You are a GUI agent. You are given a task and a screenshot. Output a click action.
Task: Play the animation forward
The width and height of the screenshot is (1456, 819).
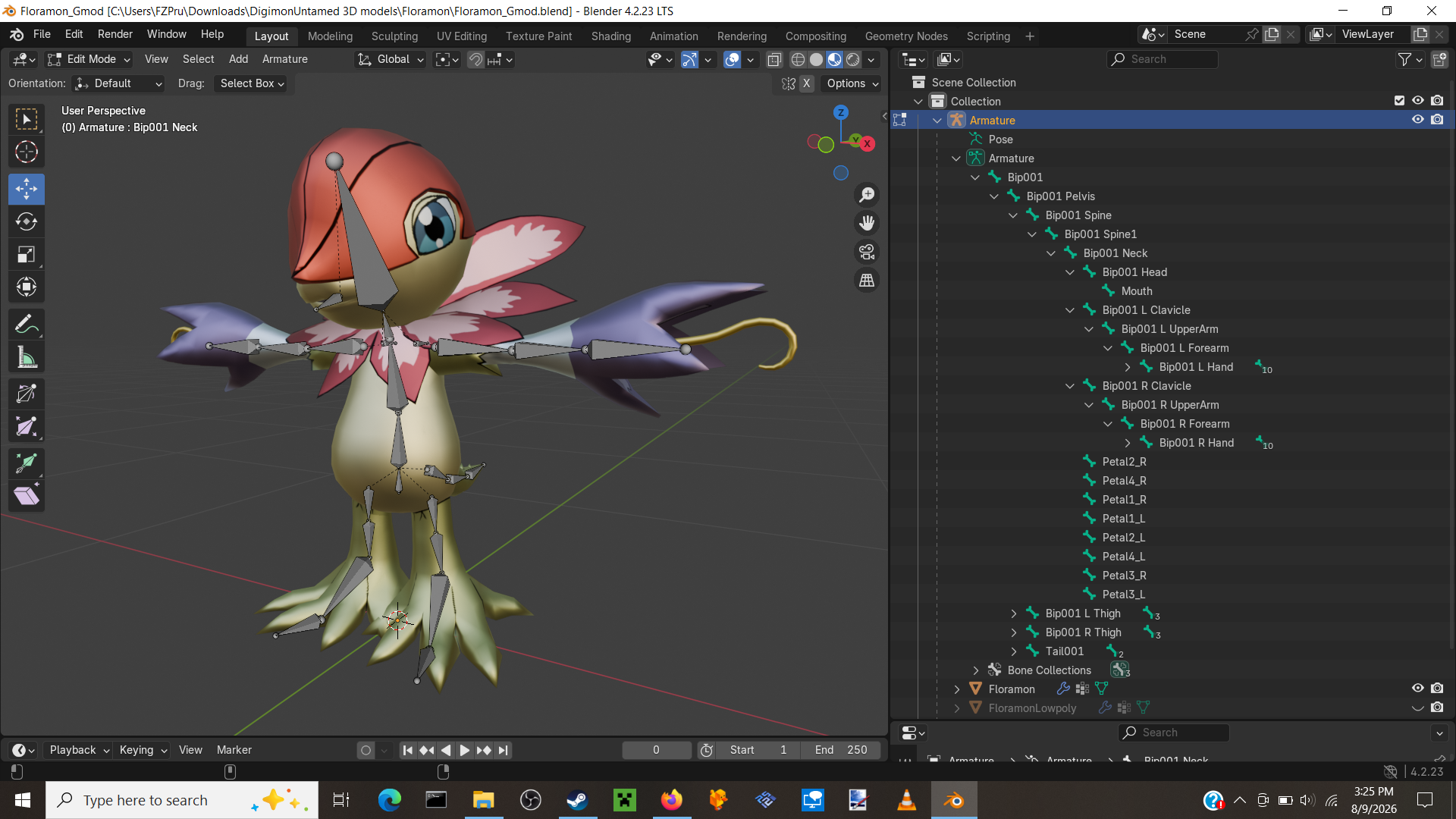464,750
